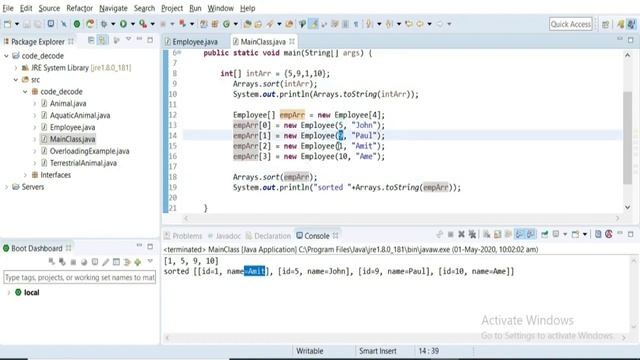This screenshot has height=360, width=640.
Task: Expand the local node in Boot Dashboard
Action: click(x=9, y=293)
